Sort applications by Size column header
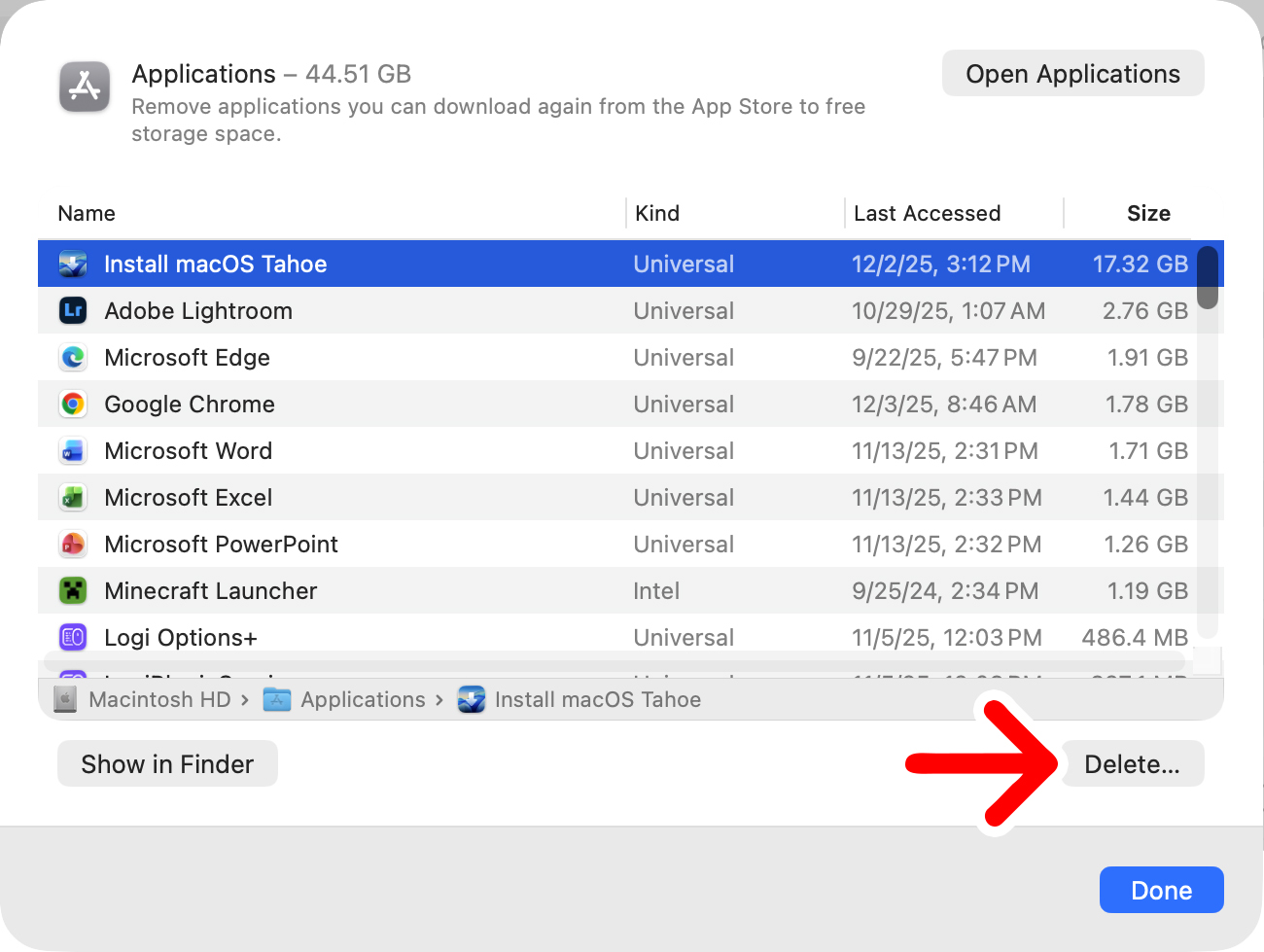The image size is (1264, 952). click(1147, 214)
